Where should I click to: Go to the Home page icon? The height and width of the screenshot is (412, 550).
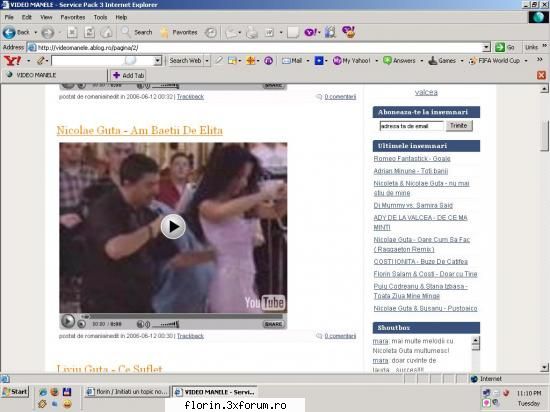[x=107, y=32]
